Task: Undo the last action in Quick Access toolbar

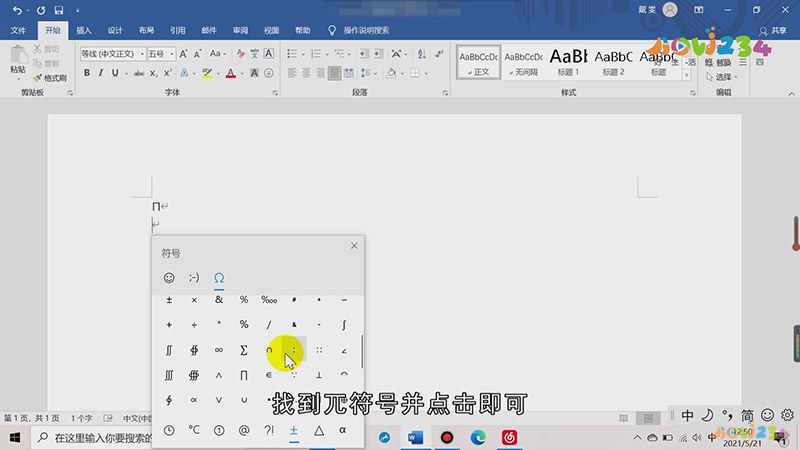Action: (x=17, y=10)
